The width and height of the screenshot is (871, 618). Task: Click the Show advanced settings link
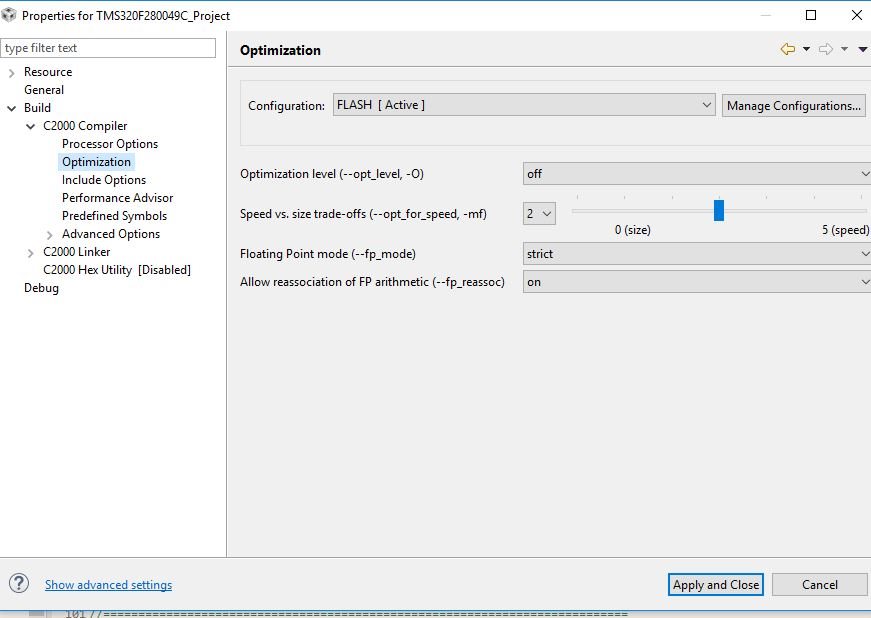[x=108, y=585]
